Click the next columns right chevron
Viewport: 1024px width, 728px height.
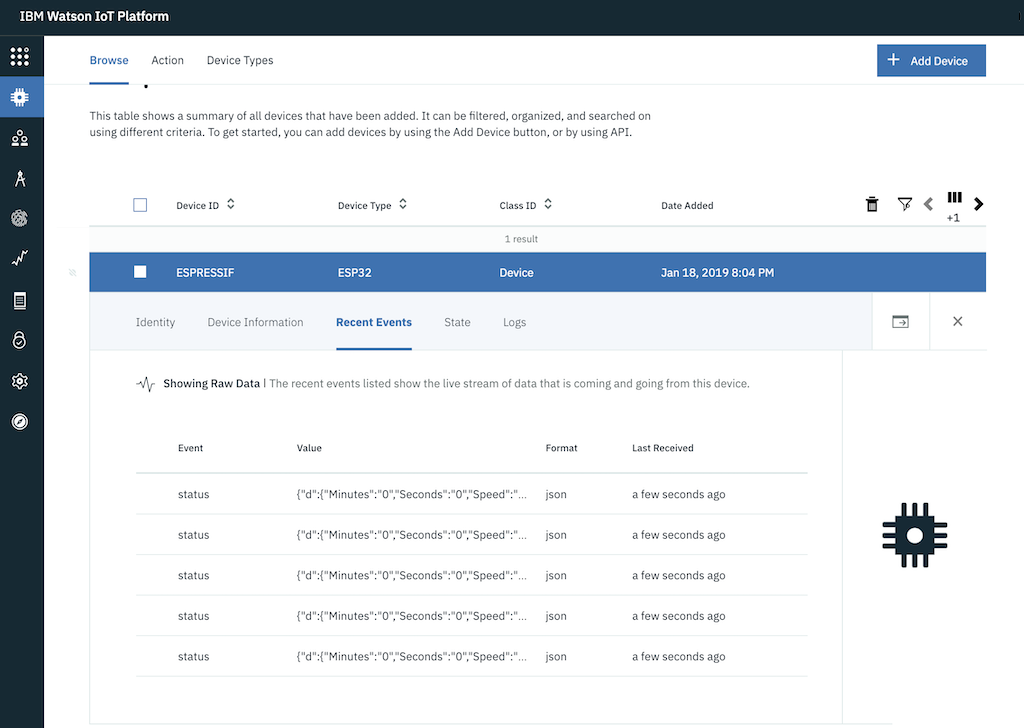point(978,204)
